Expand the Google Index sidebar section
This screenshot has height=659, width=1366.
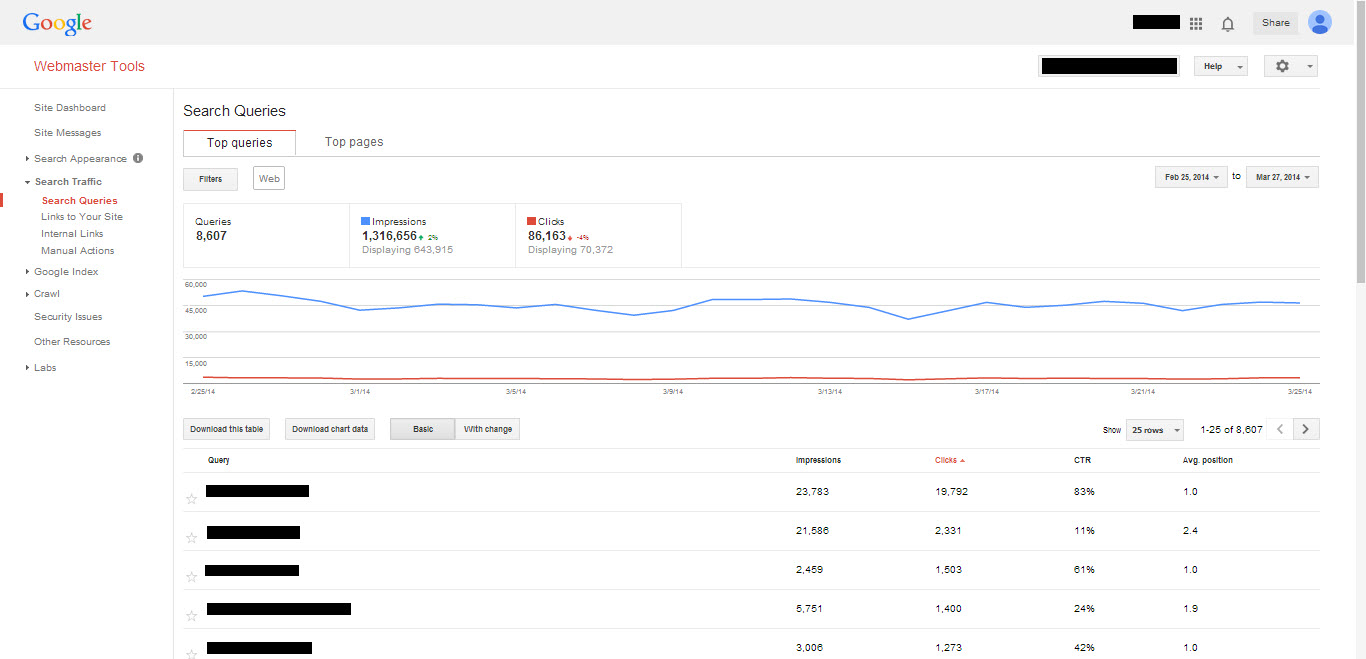pyautogui.click(x=66, y=272)
